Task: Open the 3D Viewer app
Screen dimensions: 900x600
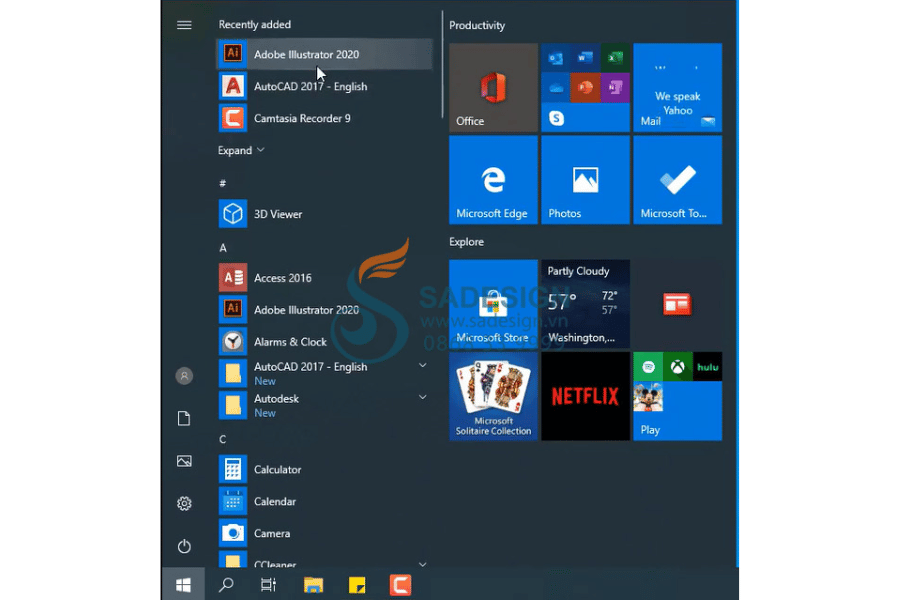Action: click(x=277, y=214)
